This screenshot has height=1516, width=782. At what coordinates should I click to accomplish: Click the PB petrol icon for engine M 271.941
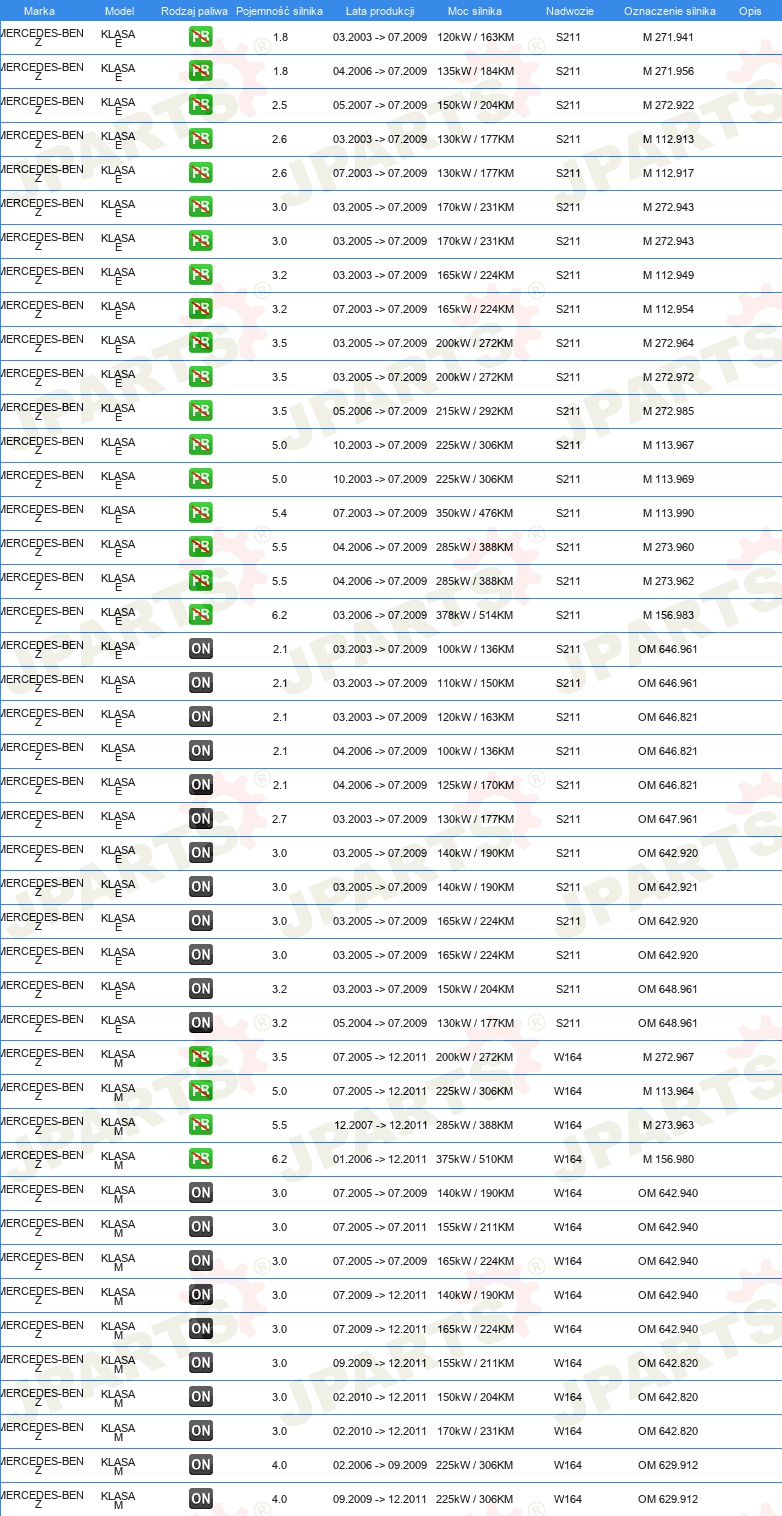[201, 37]
